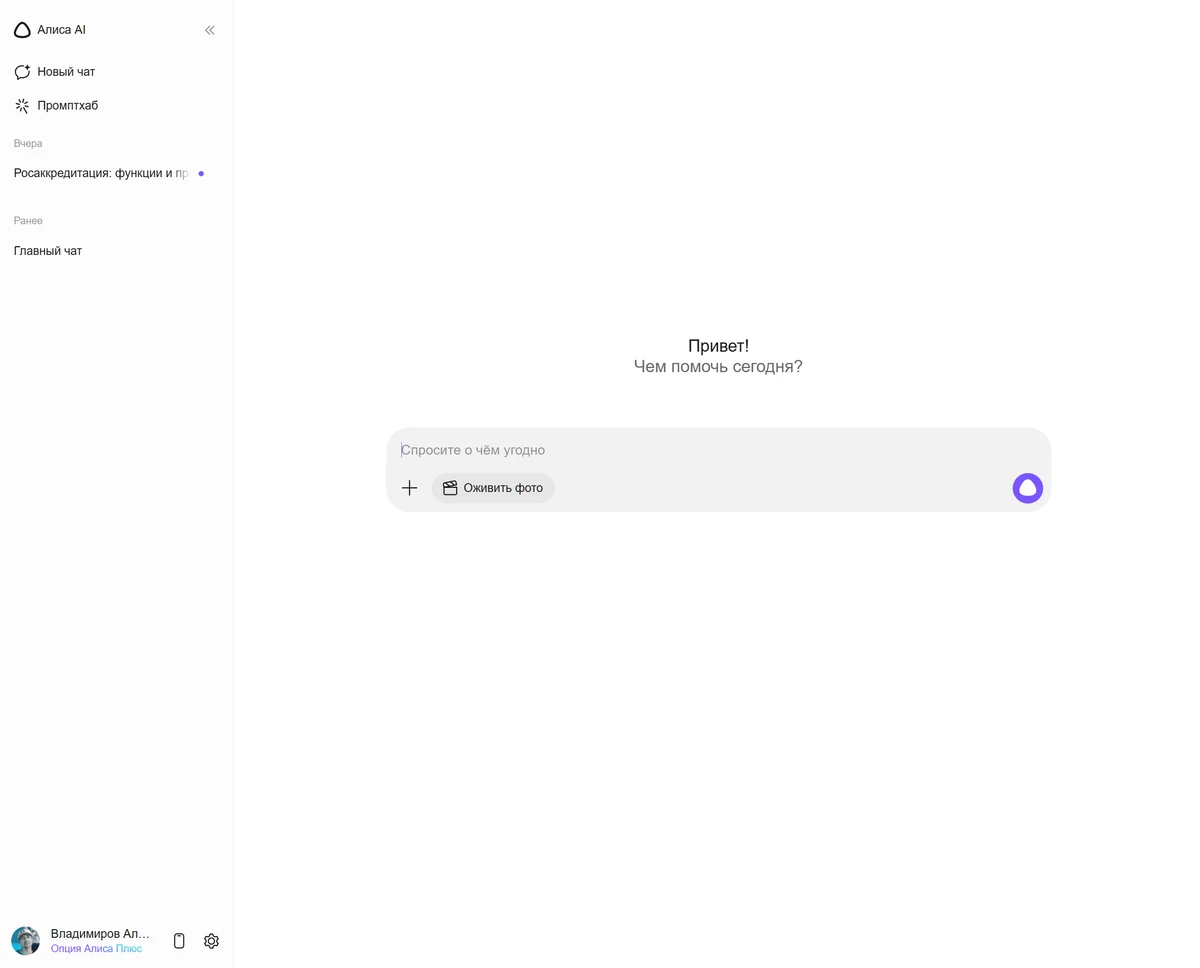The height and width of the screenshot is (968, 1200).
Task: Click the mobile phone icon
Action: (179, 941)
